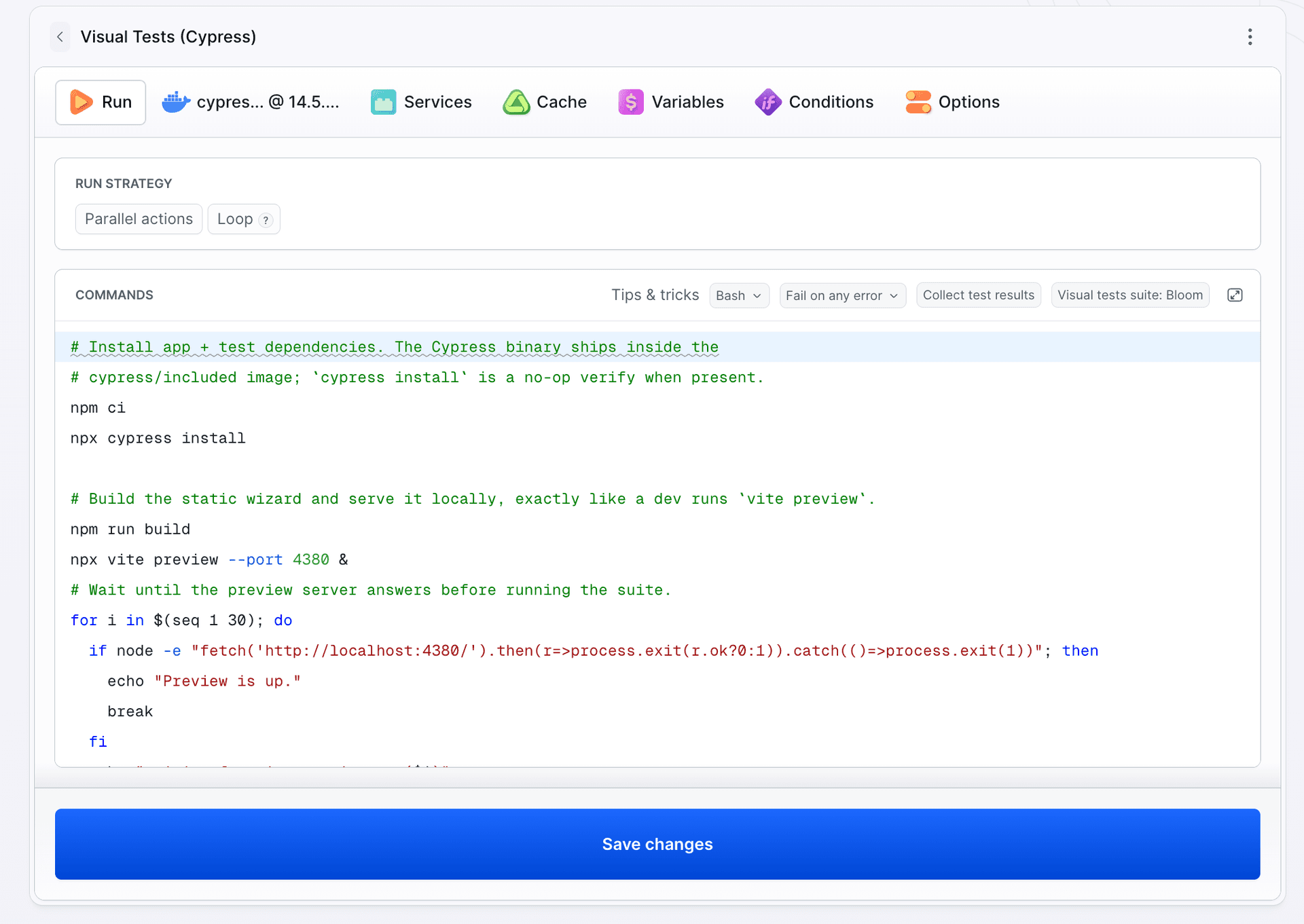Click the orange toggle Options icon

pyautogui.click(x=918, y=102)
